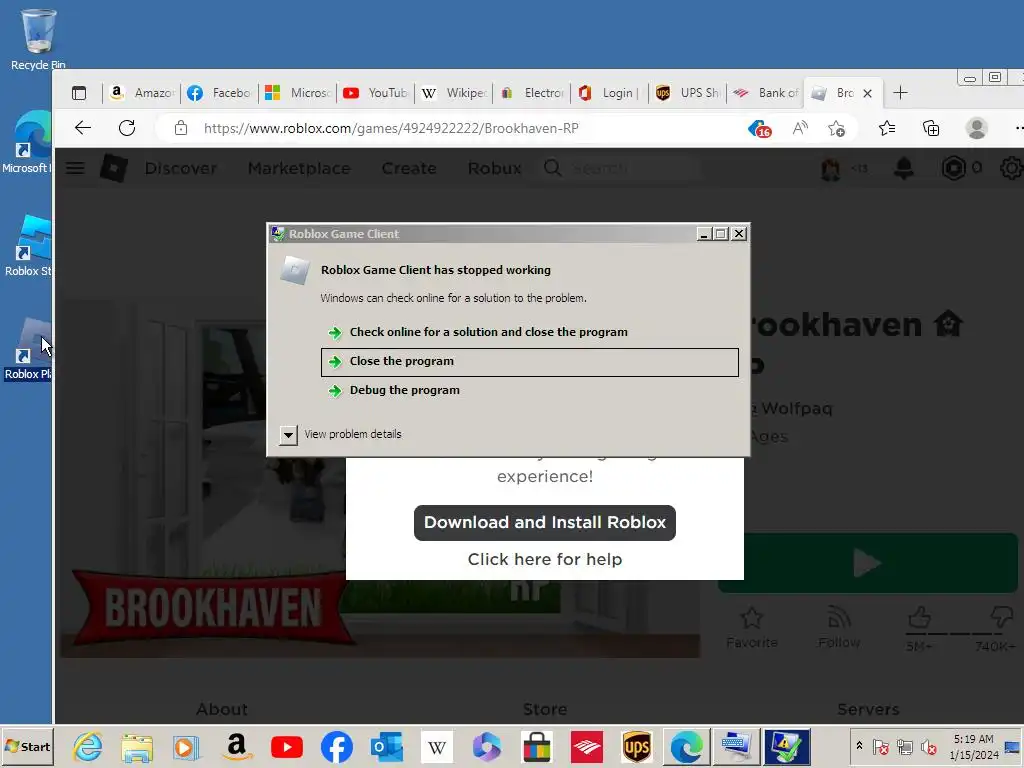This screenshot has width=1024, height=768.
Task: Open Robux in Roblox navigation
Action: [x=494, y=168]
